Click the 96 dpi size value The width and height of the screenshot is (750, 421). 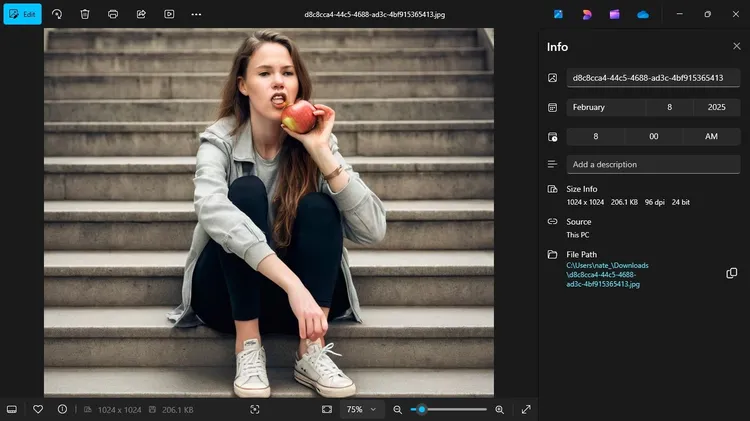654,202
